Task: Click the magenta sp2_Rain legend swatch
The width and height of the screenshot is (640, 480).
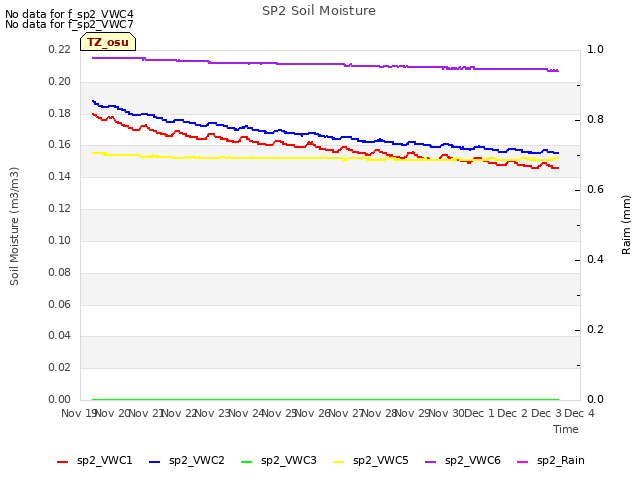Action: click(x=522, y=462)
